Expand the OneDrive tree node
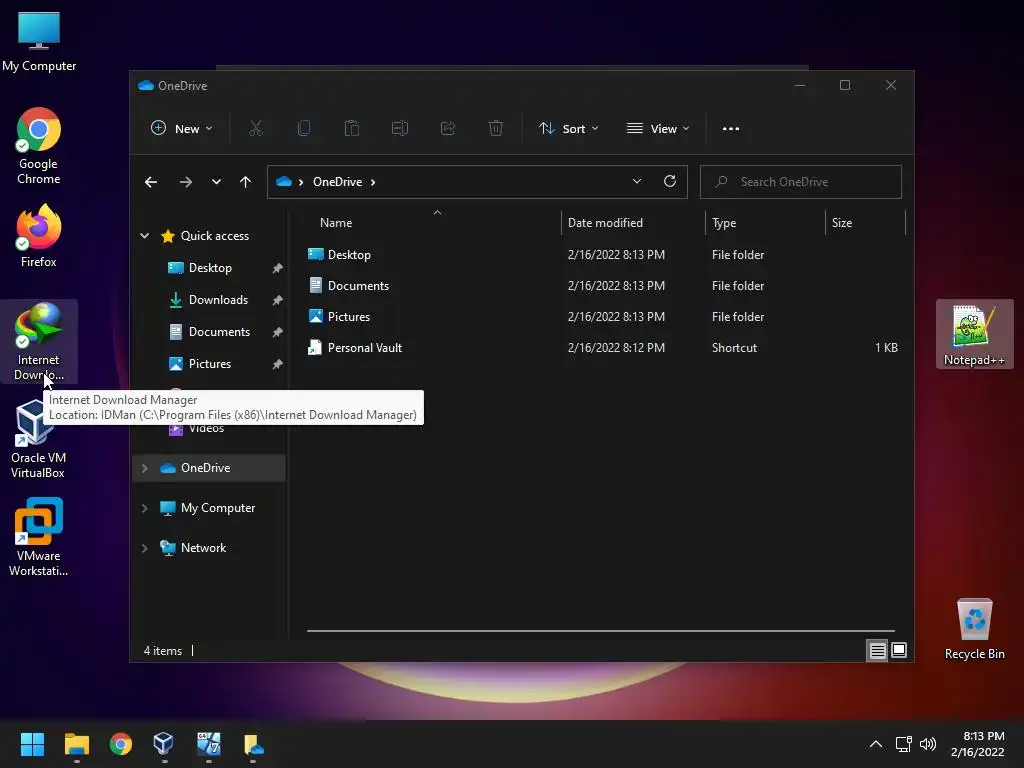 (144, 468)
